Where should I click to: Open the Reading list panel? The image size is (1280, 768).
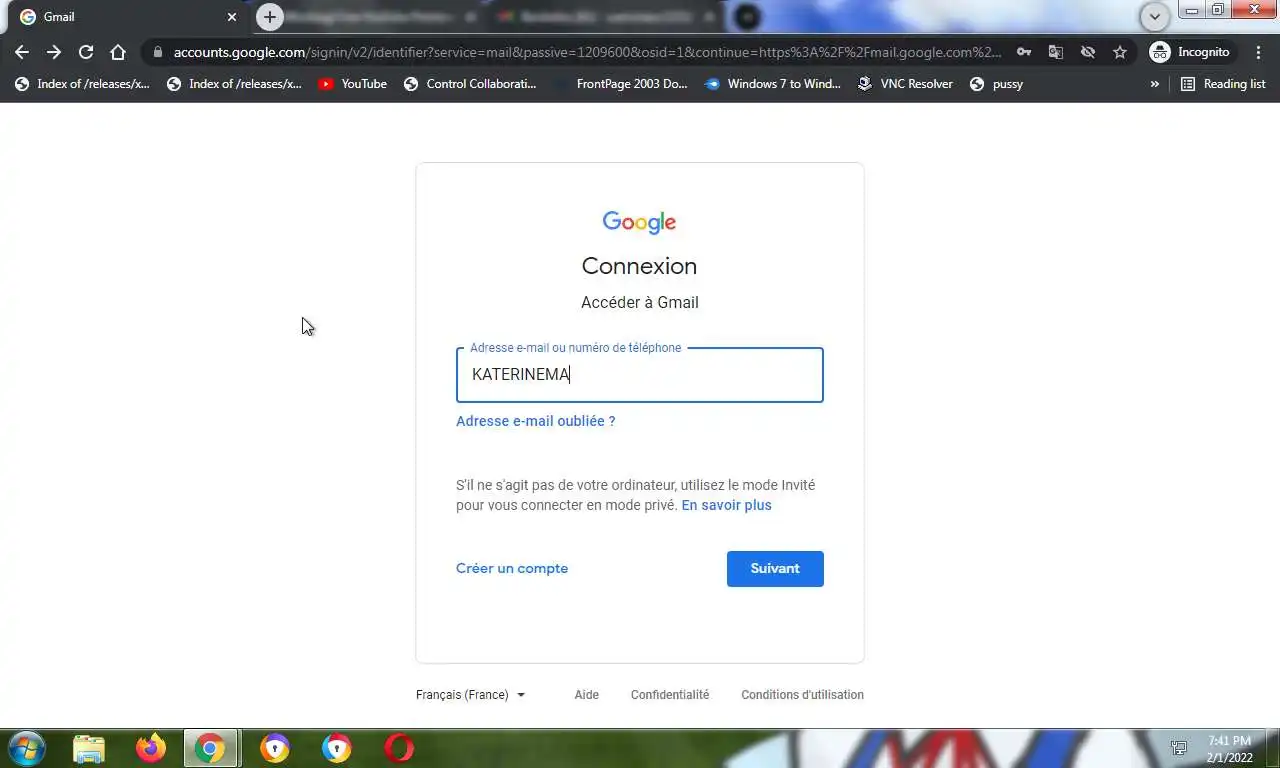point(1223,84)
